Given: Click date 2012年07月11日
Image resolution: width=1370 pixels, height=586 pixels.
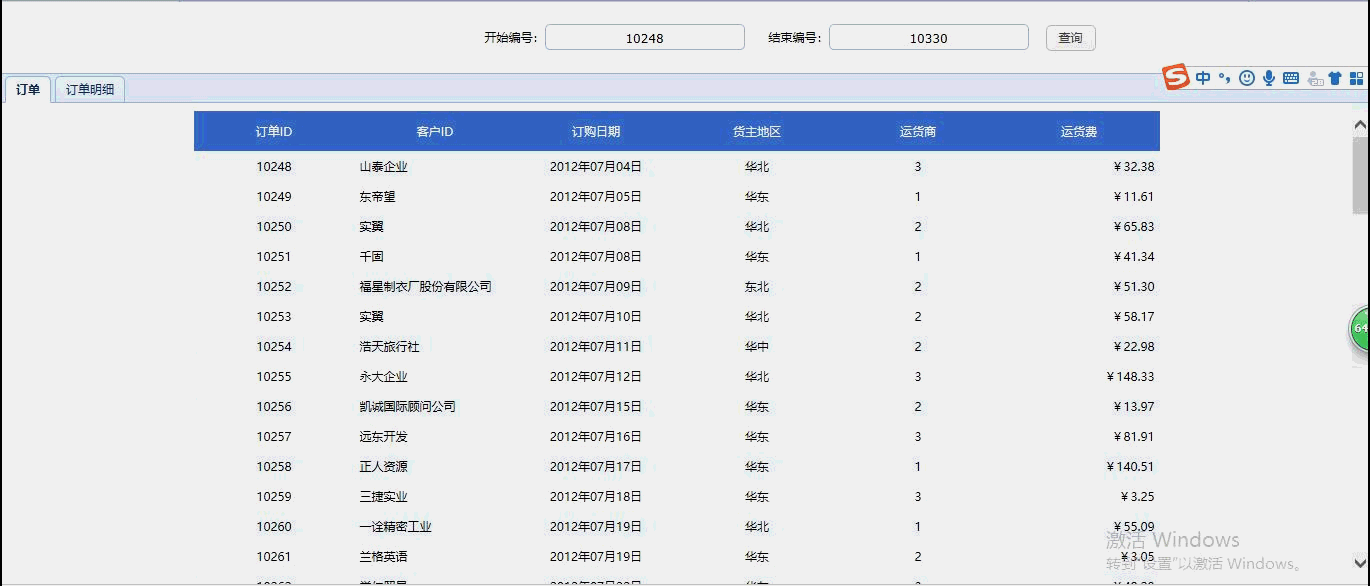Looking at the screenshot, I should (596, 347).
